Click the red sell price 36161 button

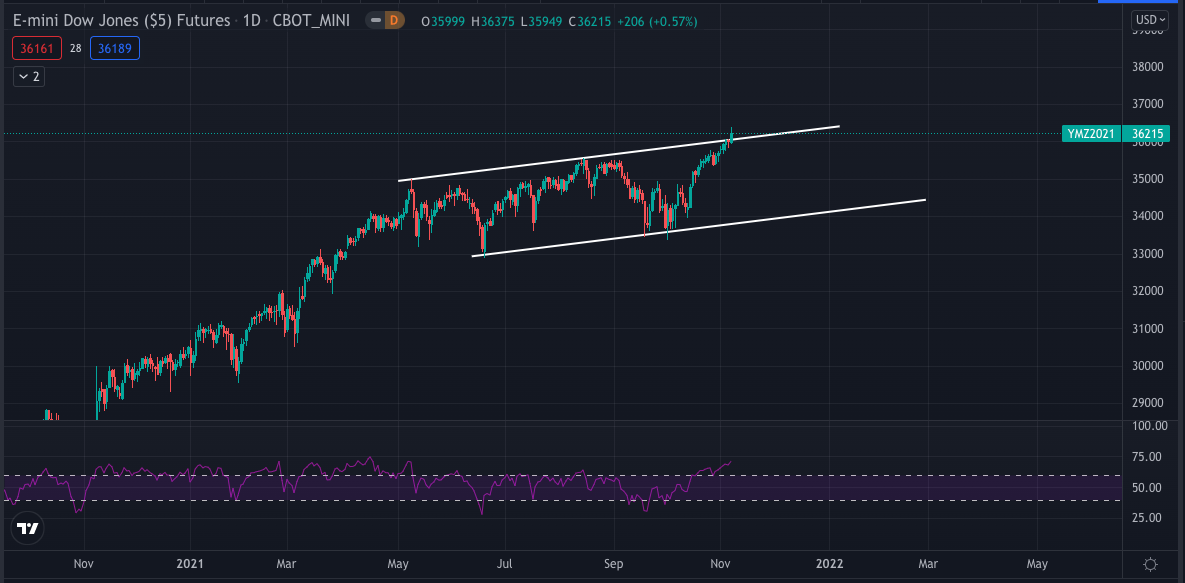point(37,48)
